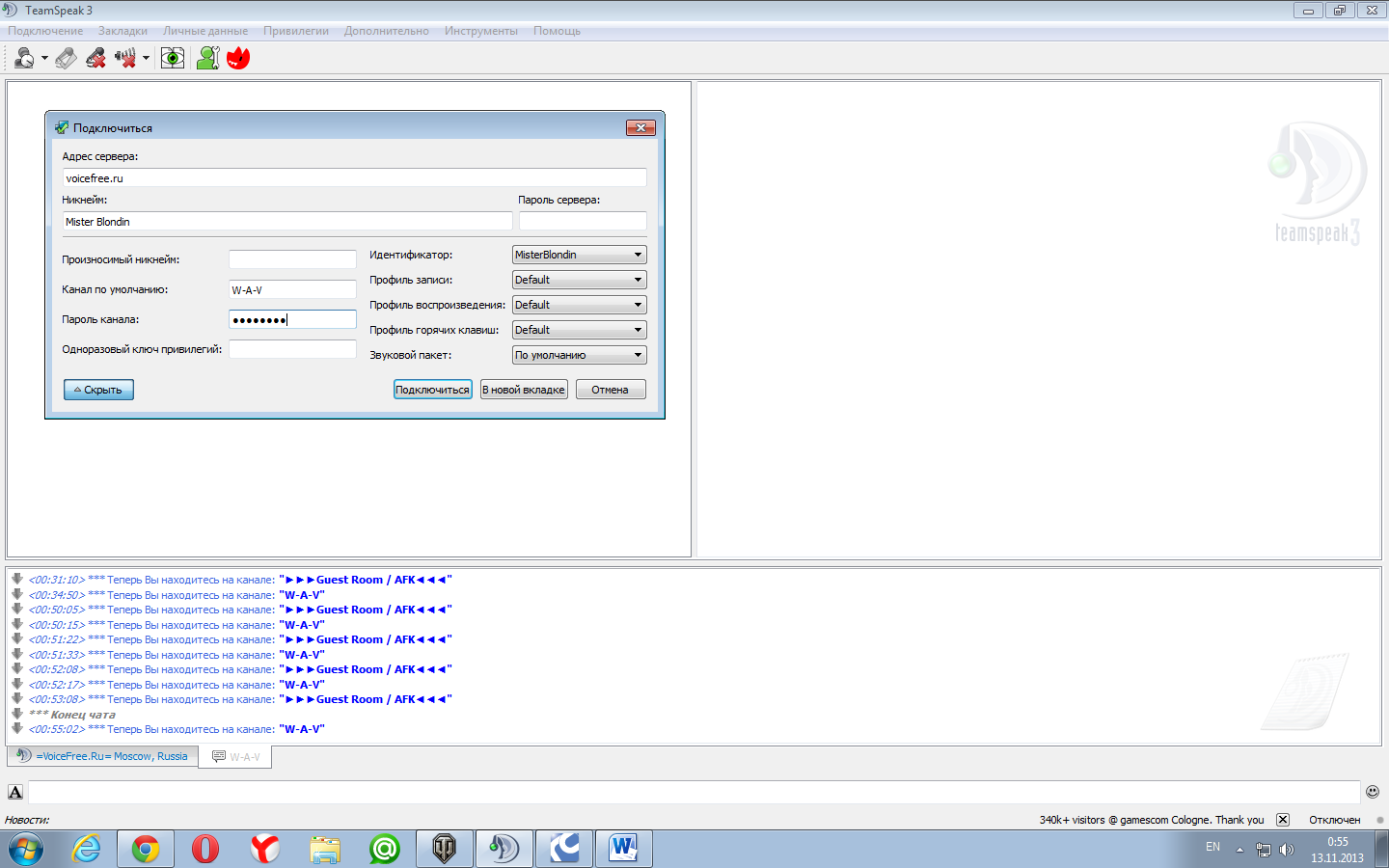Viewport: 1389px width, 868px height.
Task: Dismiss the news ticker with X icon
Action: click(1283, 820)
